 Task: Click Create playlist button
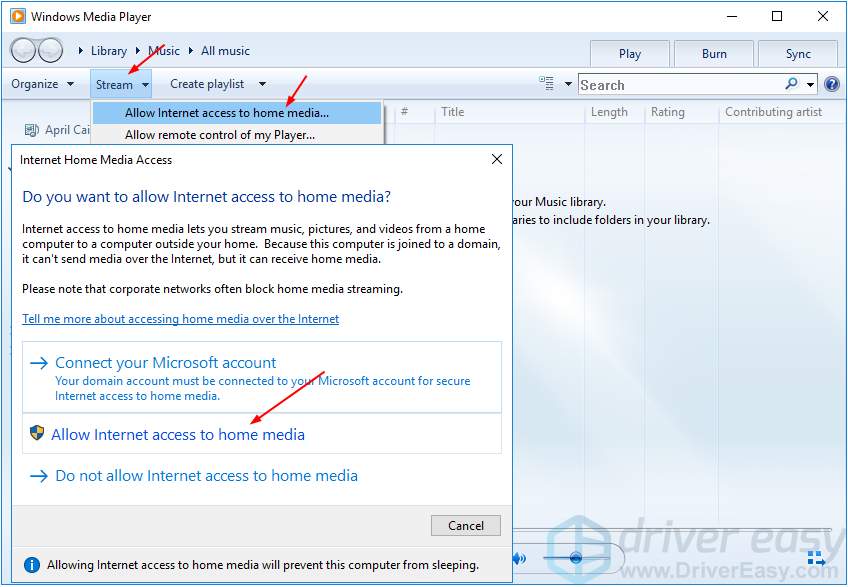(207, 84)
